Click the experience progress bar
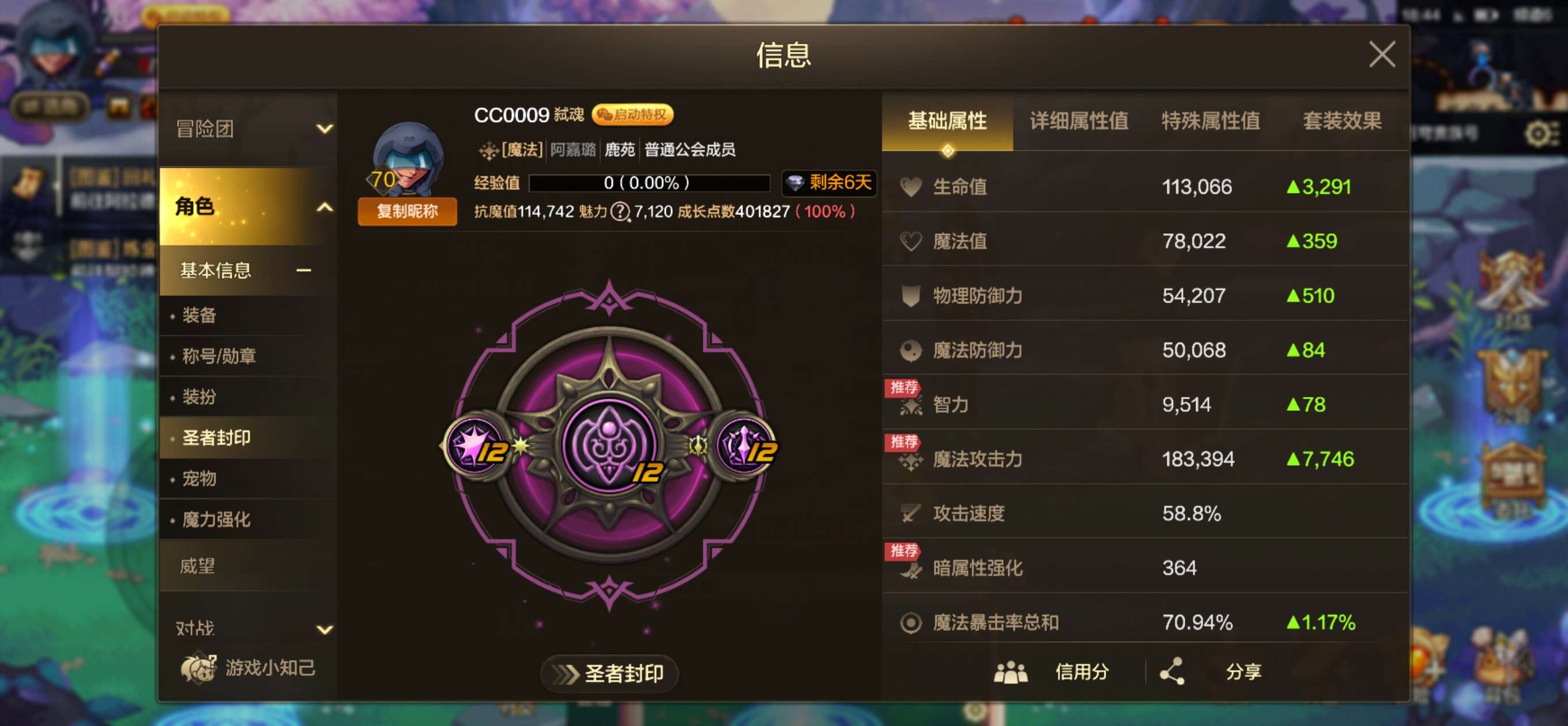The image size is (1568, 726). tap(649, 183)
